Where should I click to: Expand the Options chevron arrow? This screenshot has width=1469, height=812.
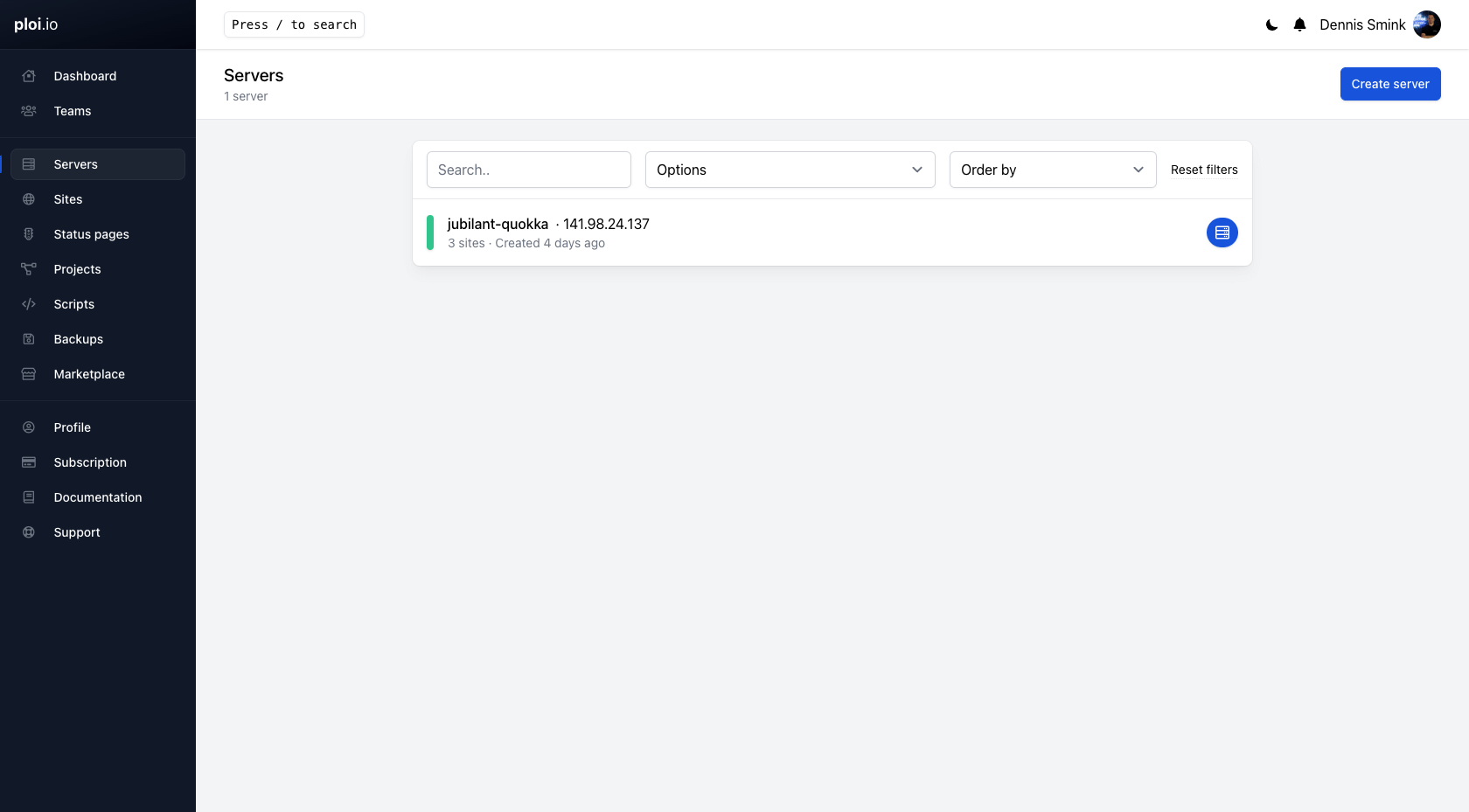pos(916,170)
